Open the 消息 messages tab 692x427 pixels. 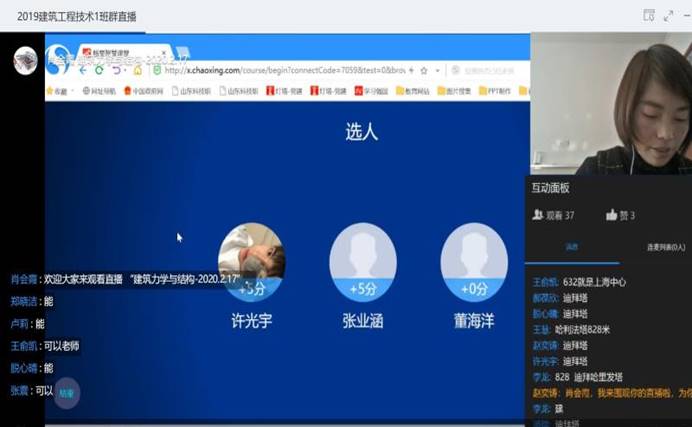coord(571,246)
